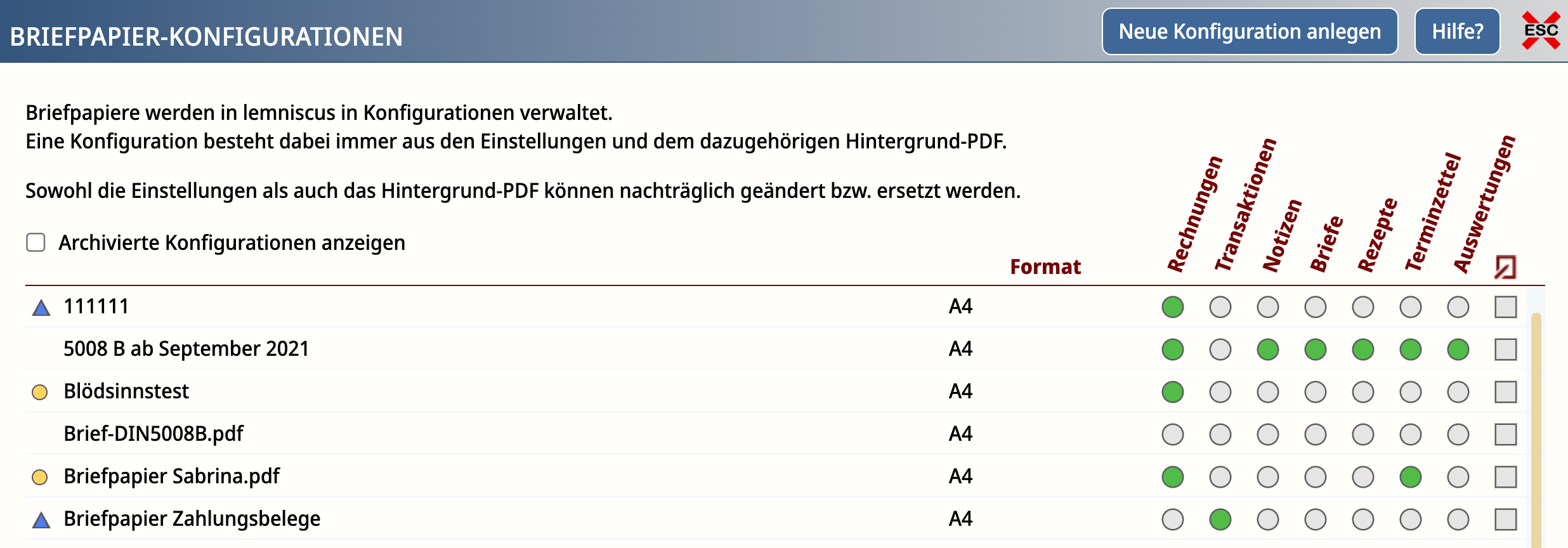Image resolution: width=1568 pixels, height=548 pixels.
Task: Select the Brief-DIN5008B.pdf configuration
Action: pyautogui.click(x=154, y=434)
